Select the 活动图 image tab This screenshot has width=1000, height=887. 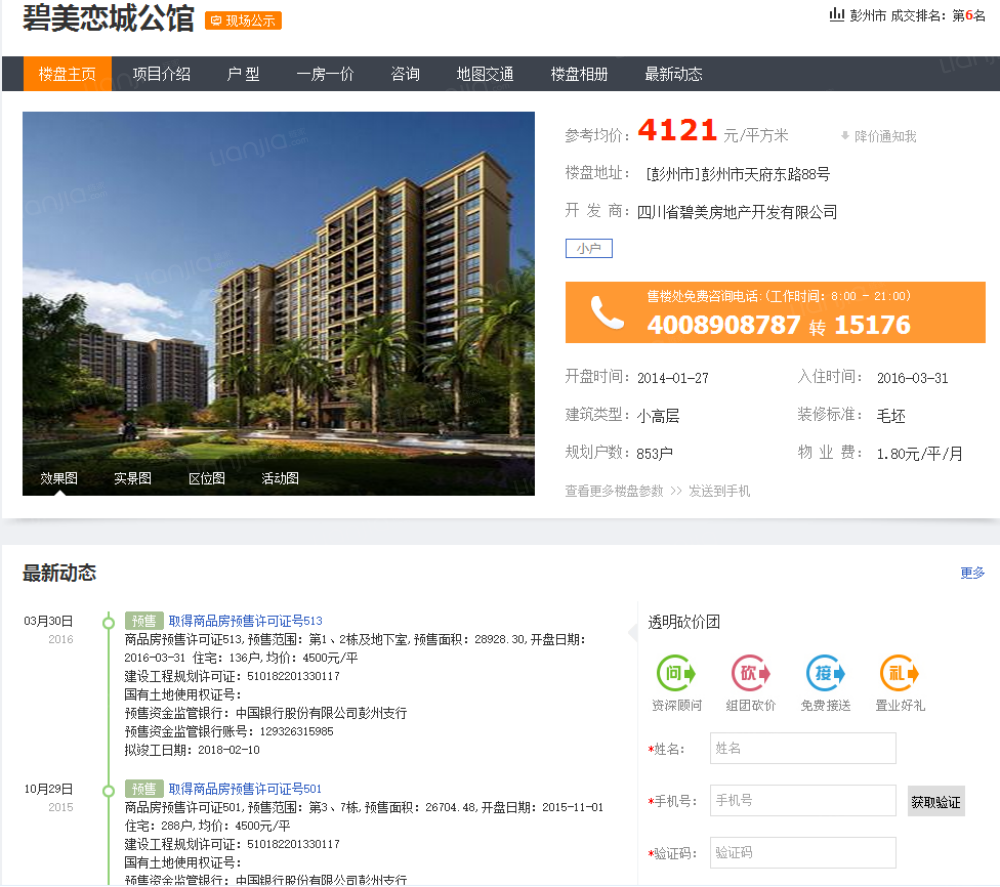click(x=280, y=478)
